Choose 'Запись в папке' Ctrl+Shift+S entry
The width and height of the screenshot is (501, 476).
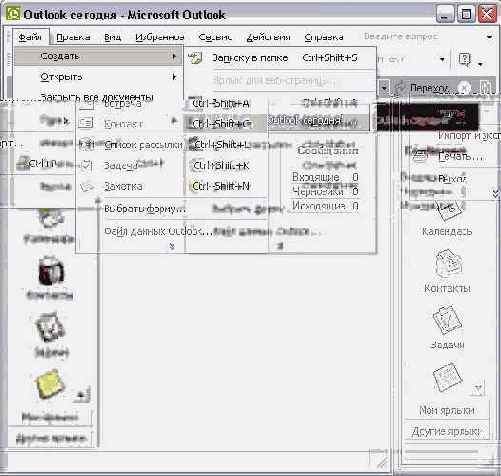point(280,58)
